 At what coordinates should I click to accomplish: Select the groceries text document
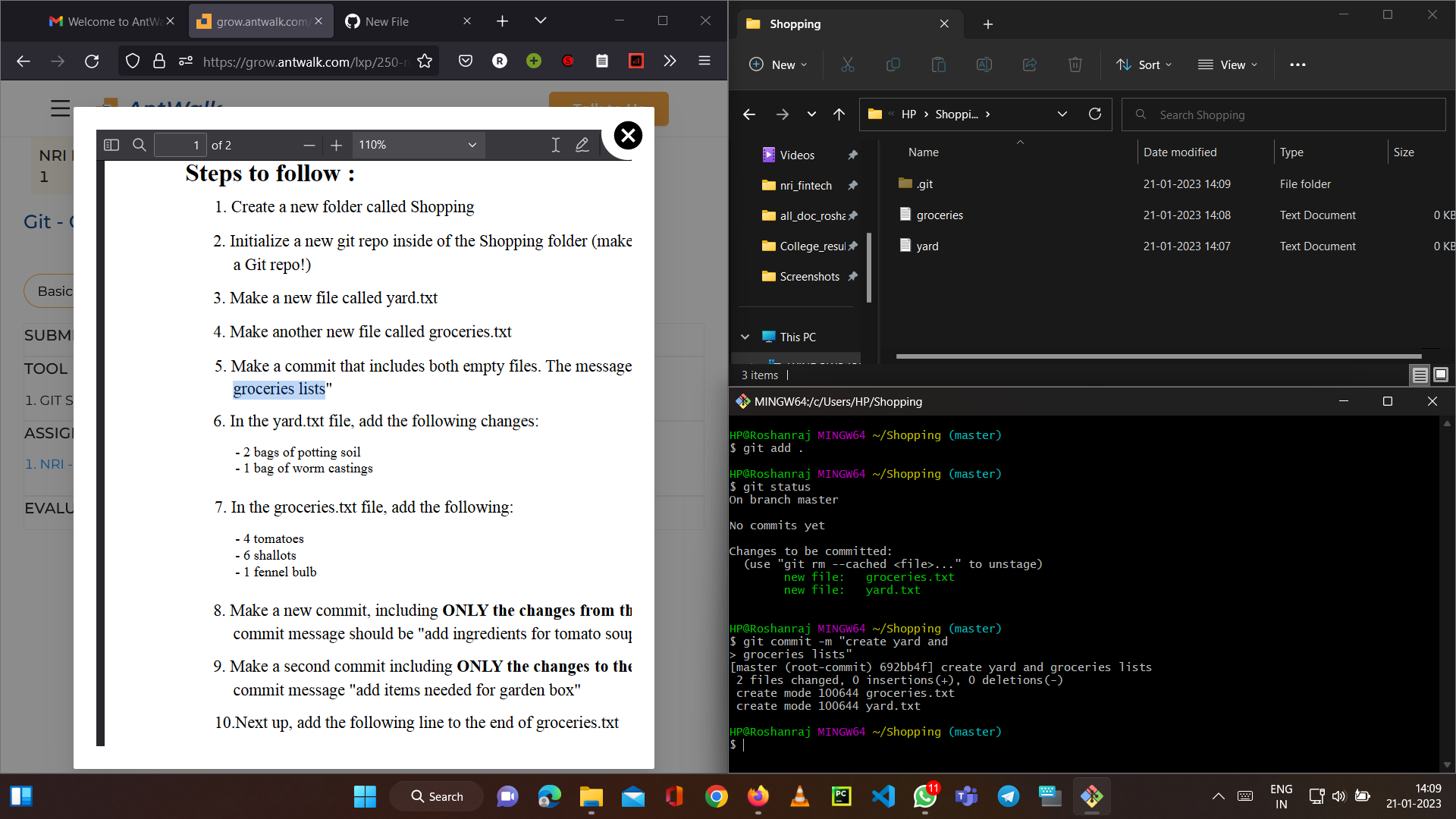(940, 215)
